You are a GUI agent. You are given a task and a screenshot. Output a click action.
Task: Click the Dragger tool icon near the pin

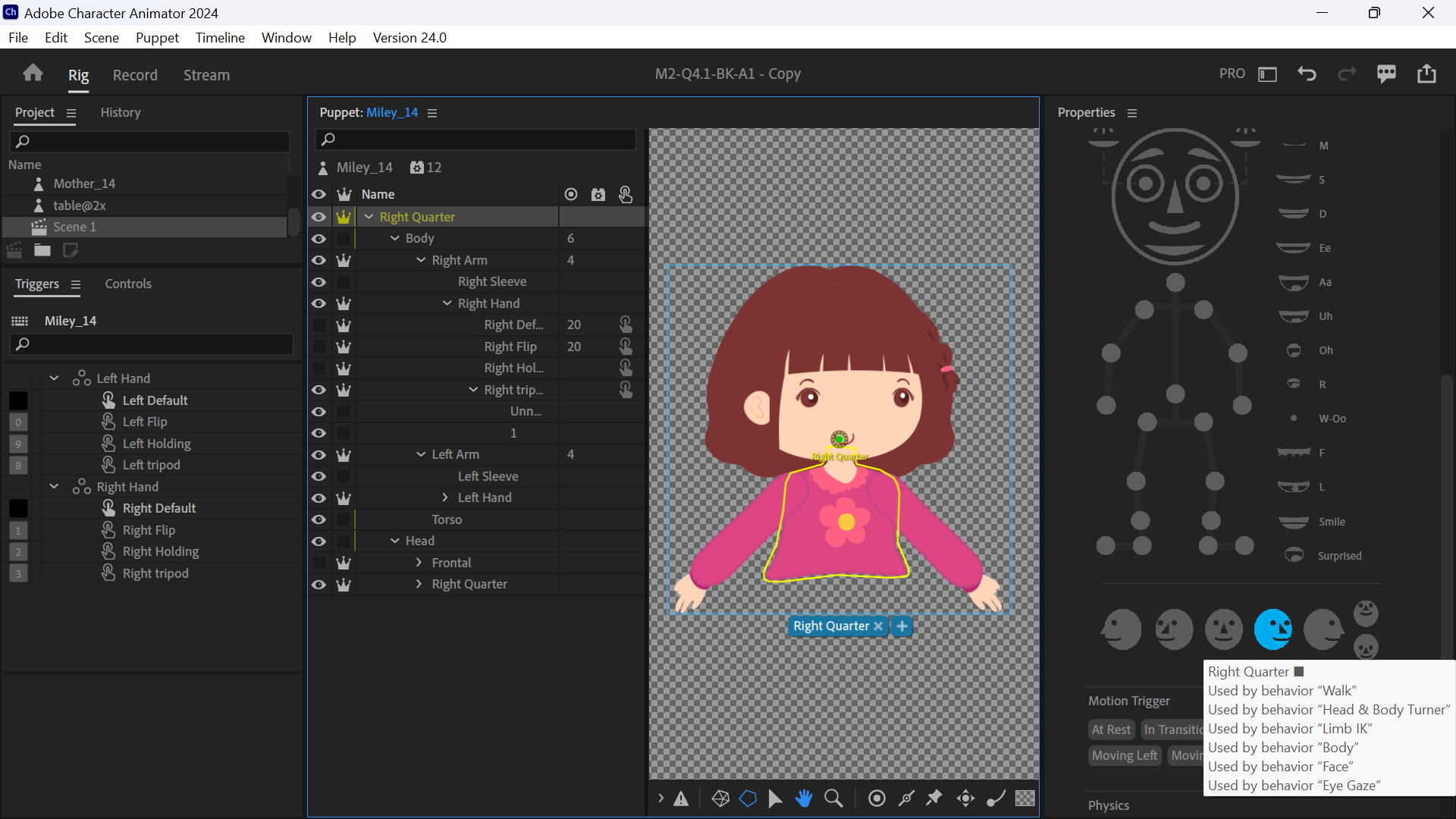(x=907, y=798)
